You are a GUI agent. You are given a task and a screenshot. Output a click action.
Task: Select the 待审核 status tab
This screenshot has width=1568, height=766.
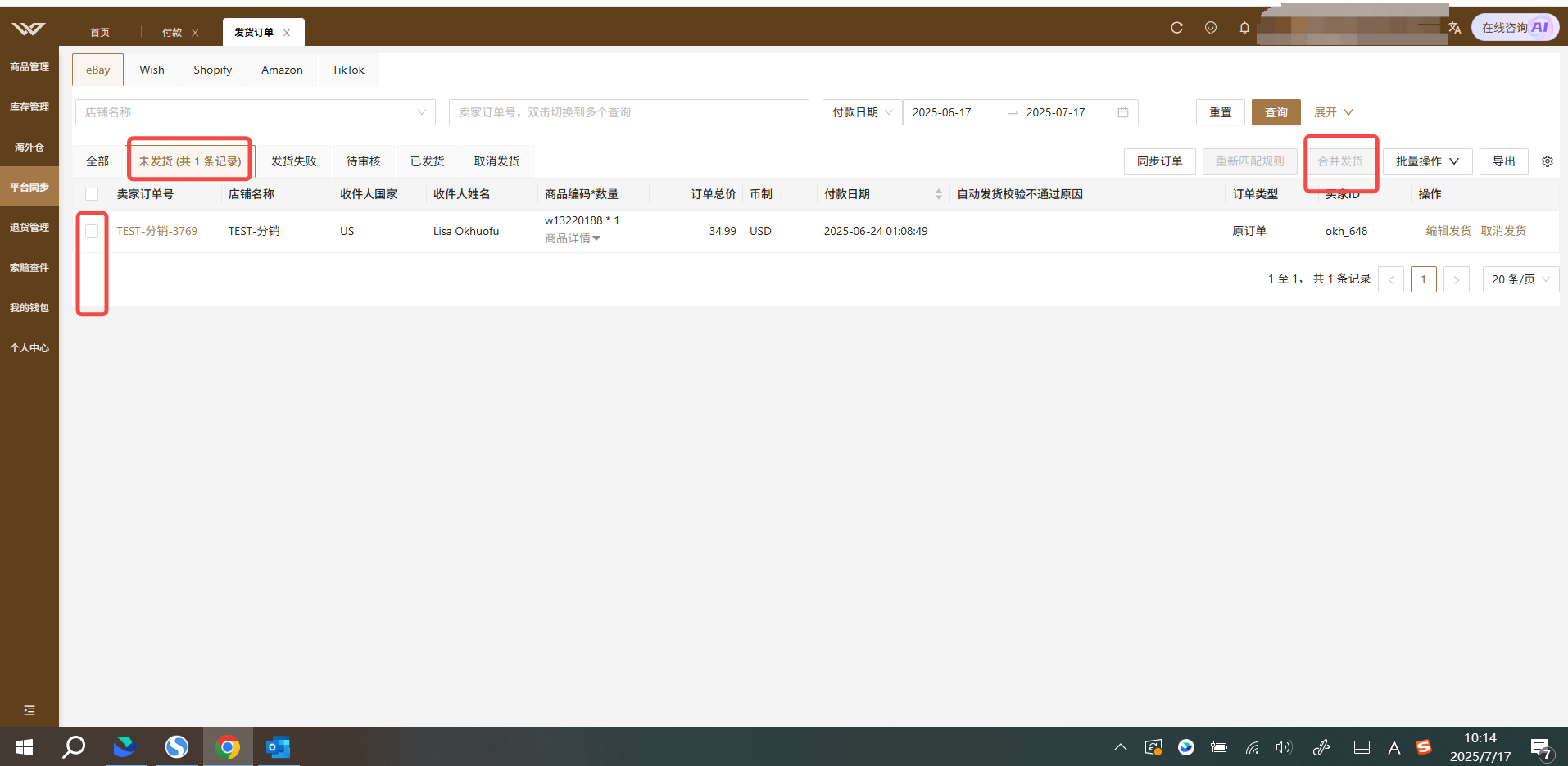pos(363,161)
